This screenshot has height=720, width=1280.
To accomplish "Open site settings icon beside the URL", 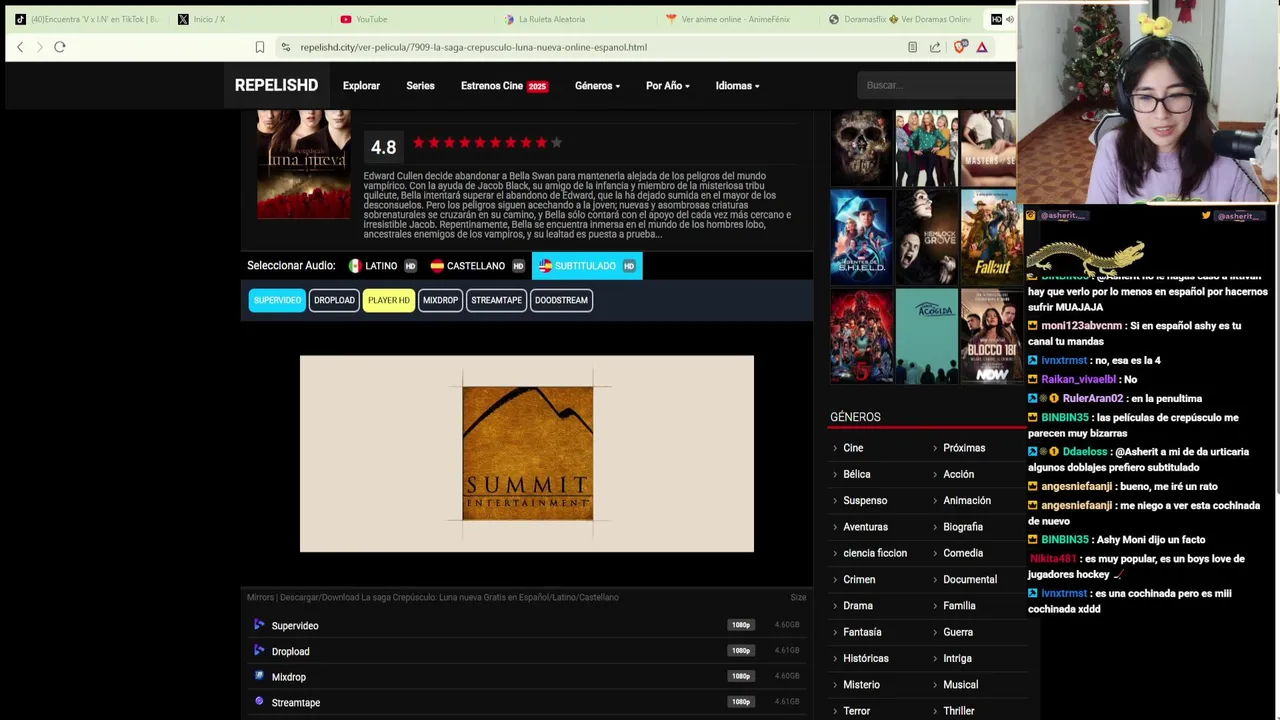I will (x=286, y=47).
